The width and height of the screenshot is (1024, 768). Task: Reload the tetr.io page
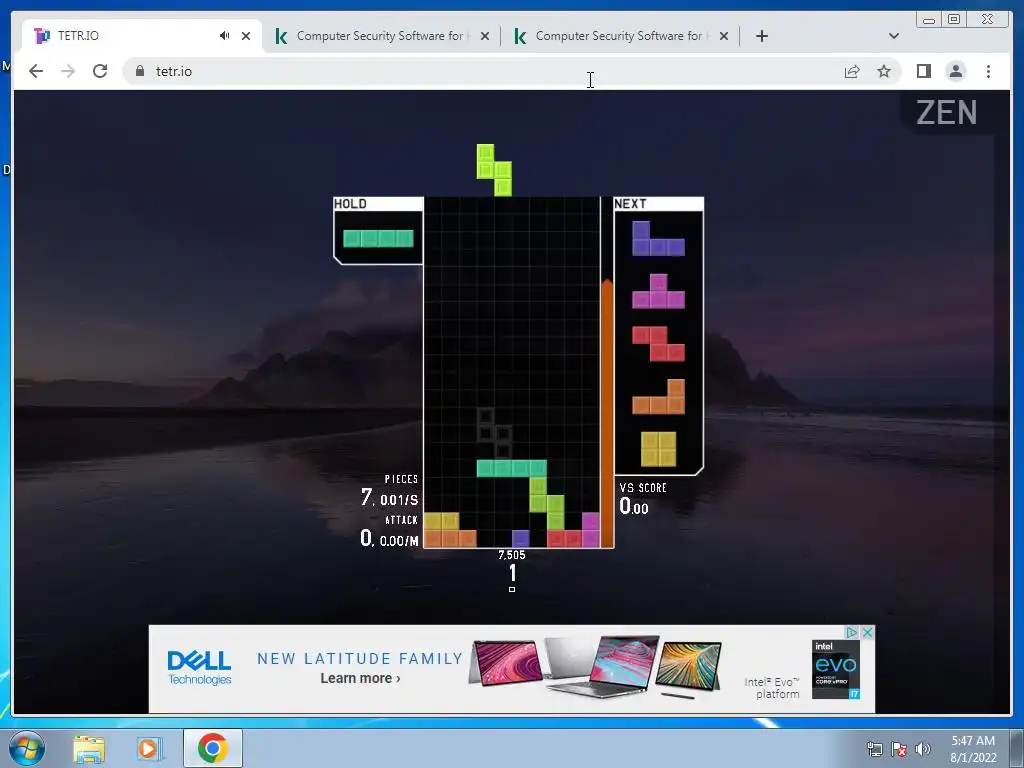click(x=100, y=71)
